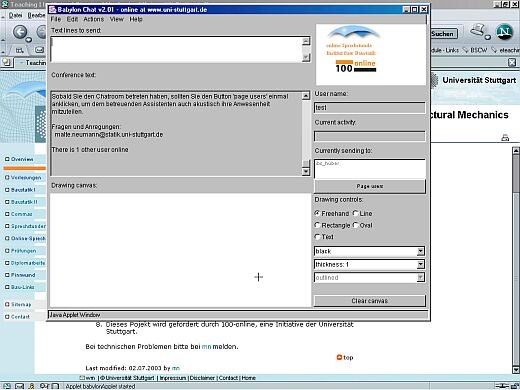Expand the thickness dropdown
520x390 pixels.
369,264
